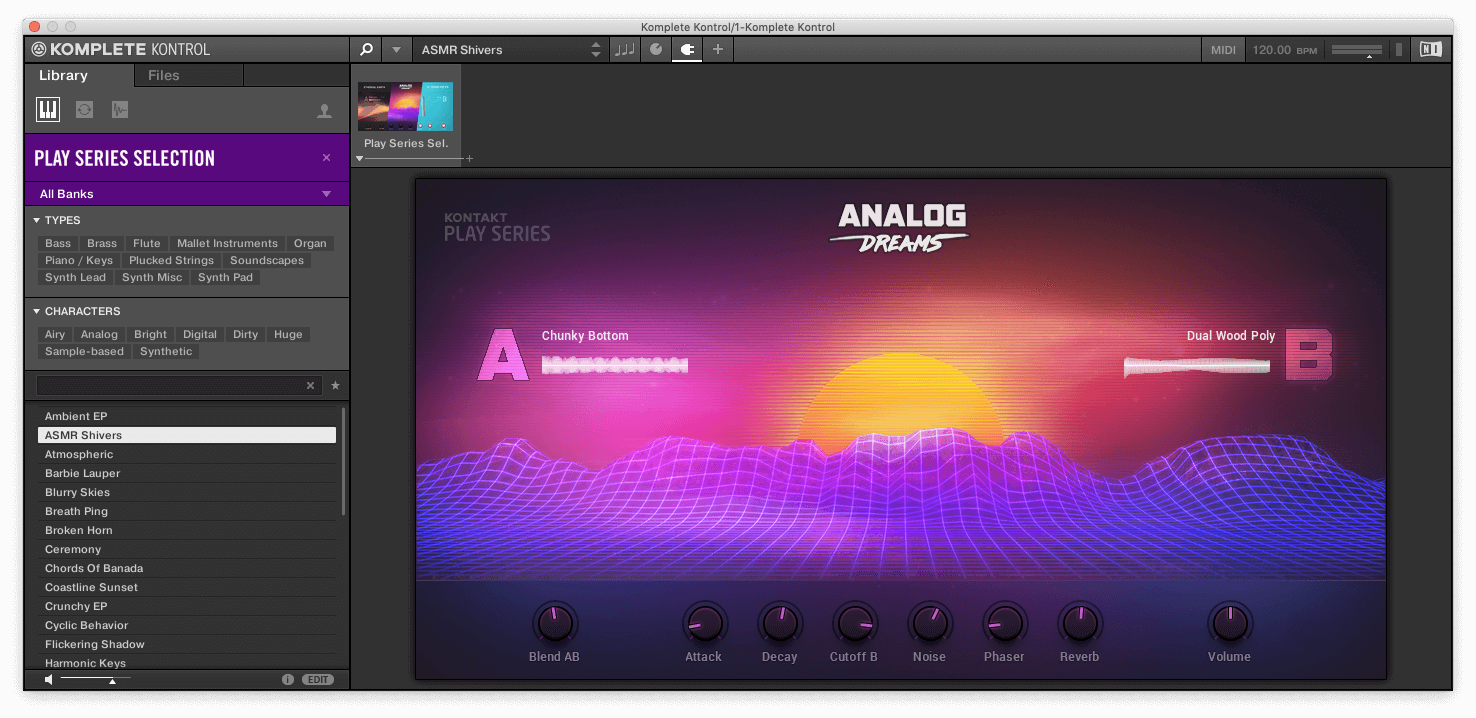The height and width of the screenshot is (718, 1476).
Task: Toggle the prehear speaker icon
Action: coord(48,679)
